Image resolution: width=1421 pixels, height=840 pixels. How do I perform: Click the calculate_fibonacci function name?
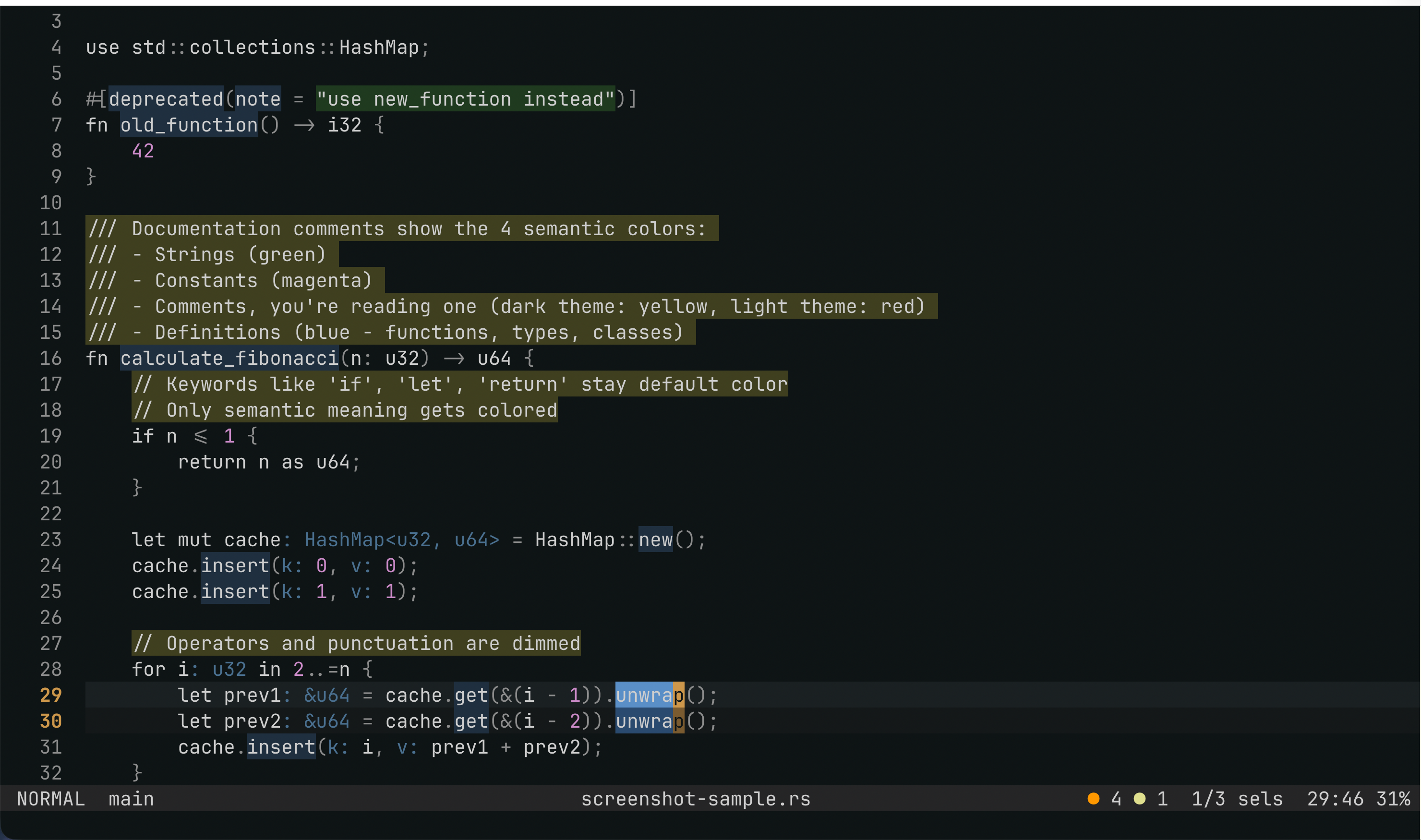point(229,358)
